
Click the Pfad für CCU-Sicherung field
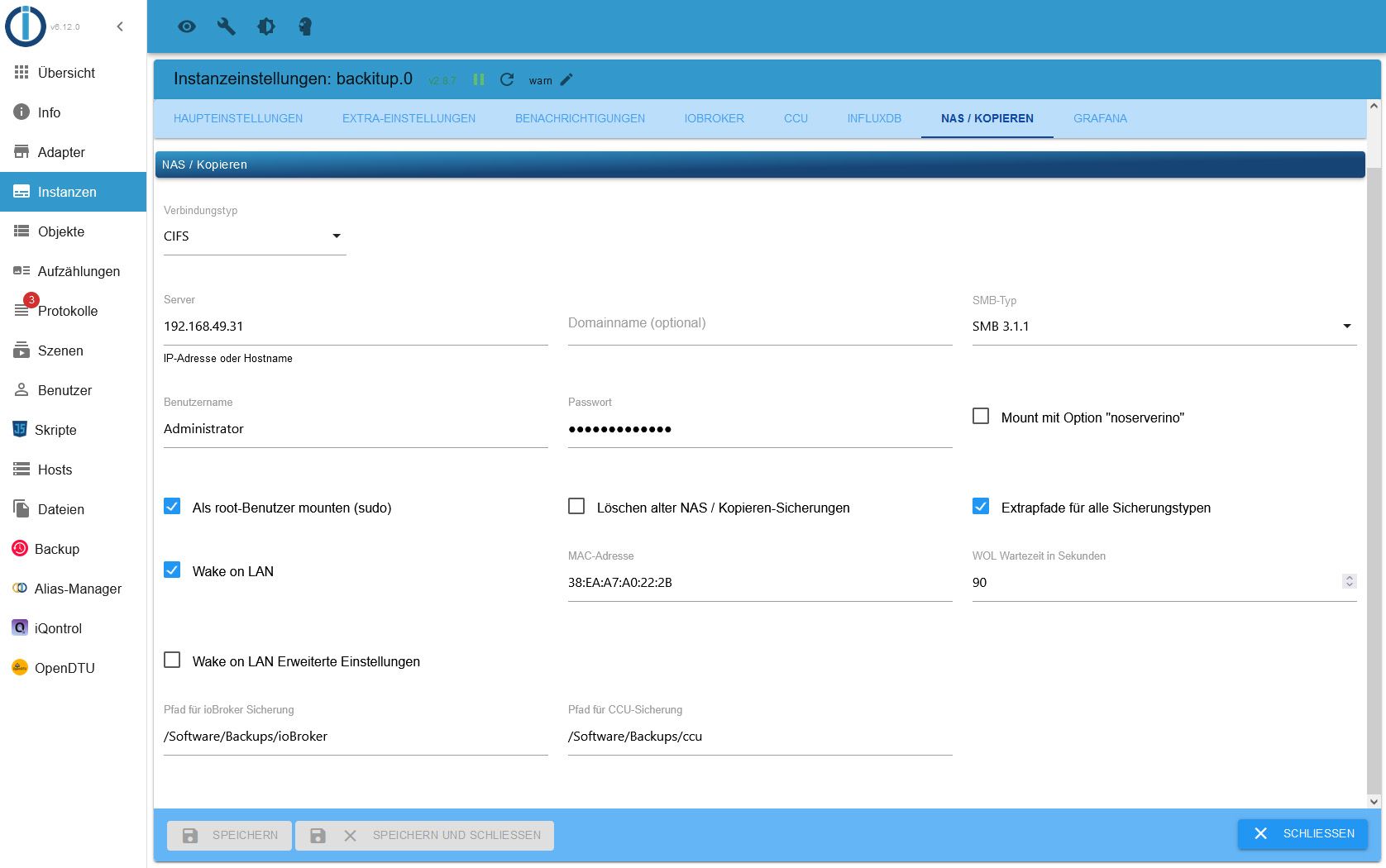760,737
